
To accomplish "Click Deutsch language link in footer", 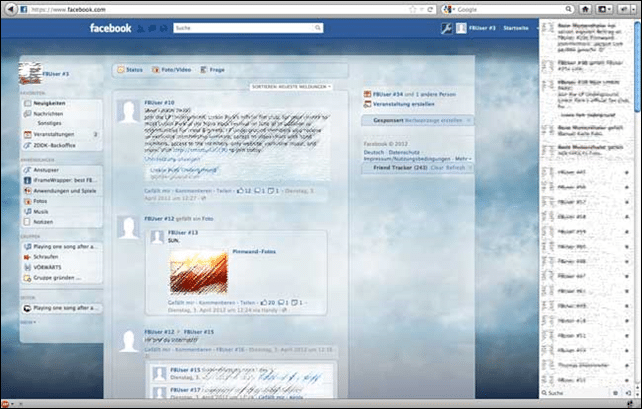I will [x=374, y=152].
